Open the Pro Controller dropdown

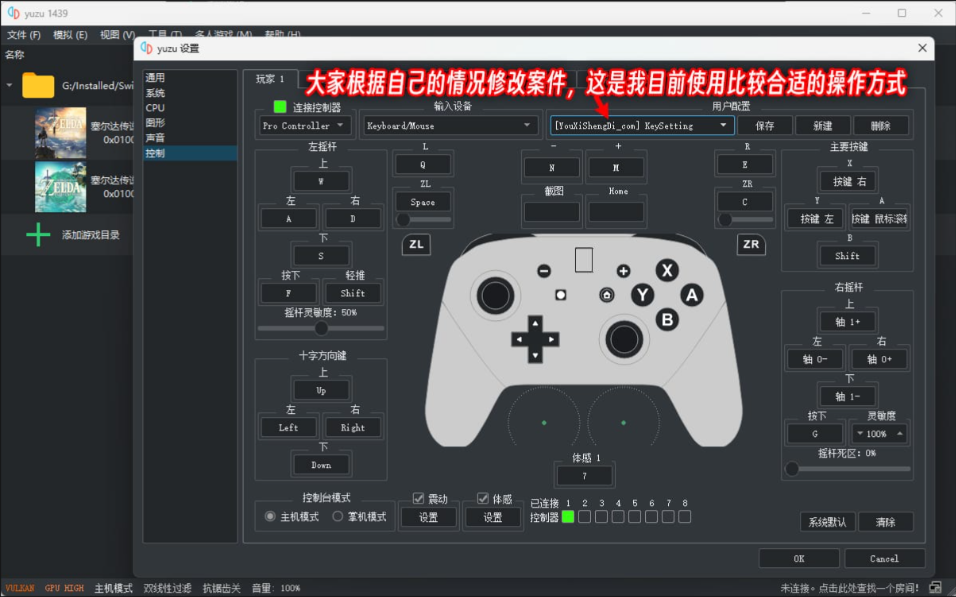(303, 125)
